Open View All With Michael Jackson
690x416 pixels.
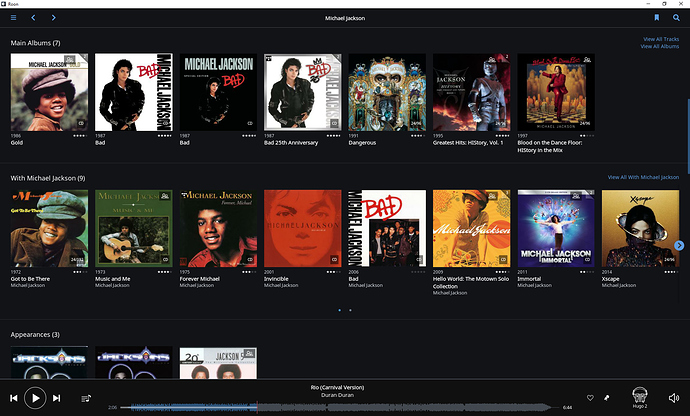643,177
